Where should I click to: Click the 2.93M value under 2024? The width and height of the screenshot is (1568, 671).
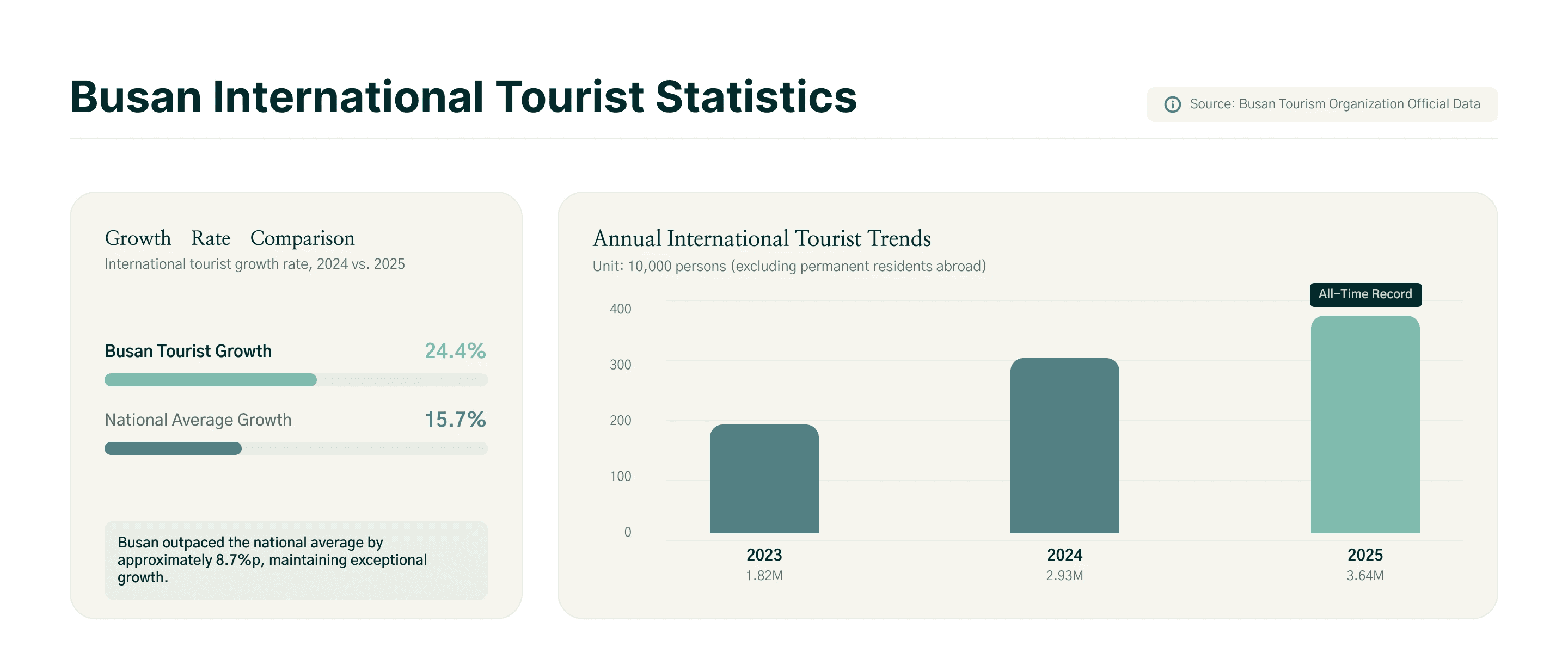coord(1064,575)
